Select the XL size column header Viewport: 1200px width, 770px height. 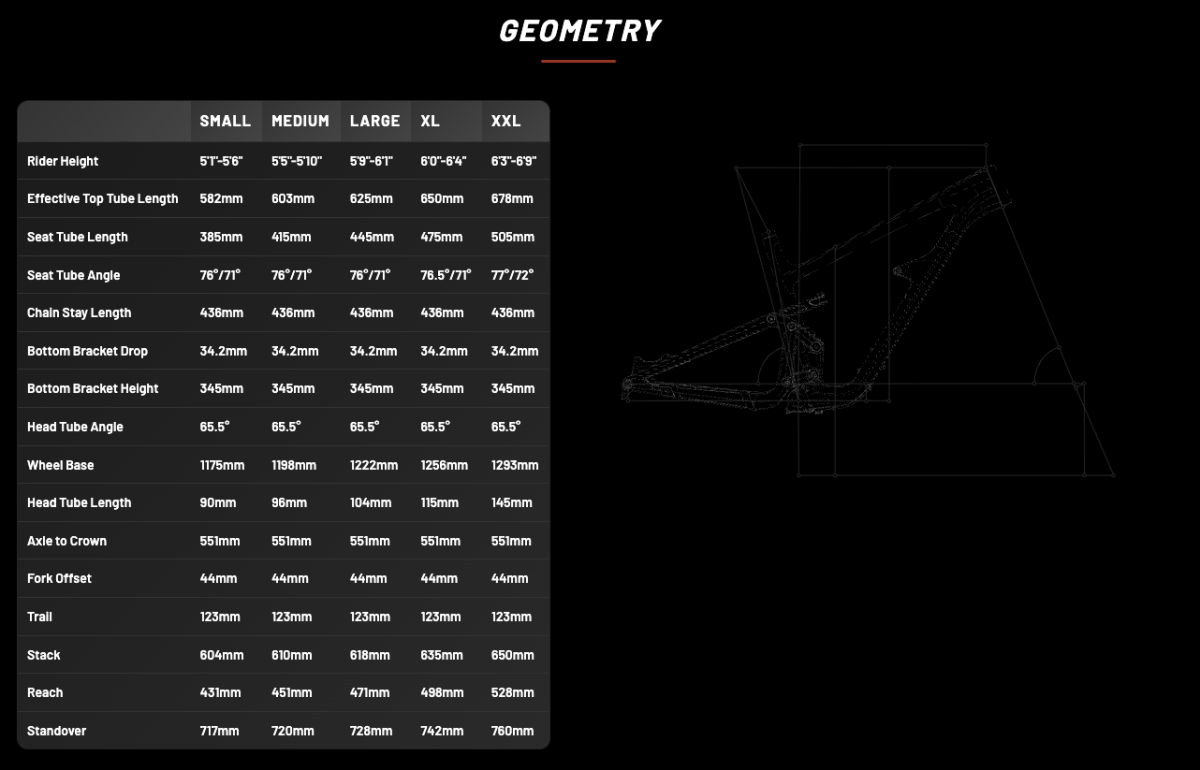click(x=430, y=121)
